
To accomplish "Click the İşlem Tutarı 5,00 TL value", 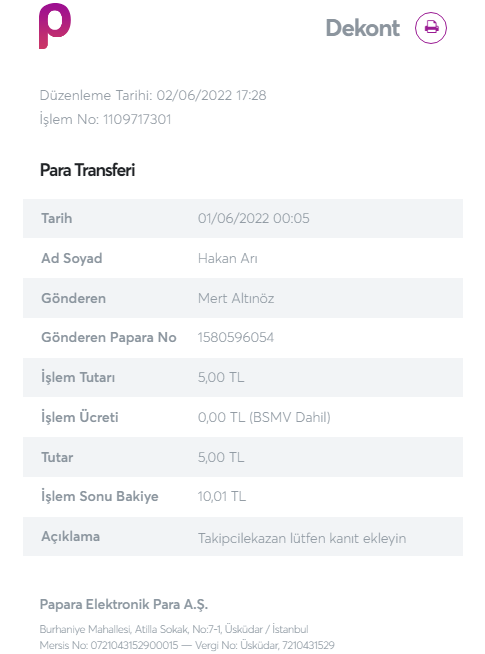I will (221, 377).
